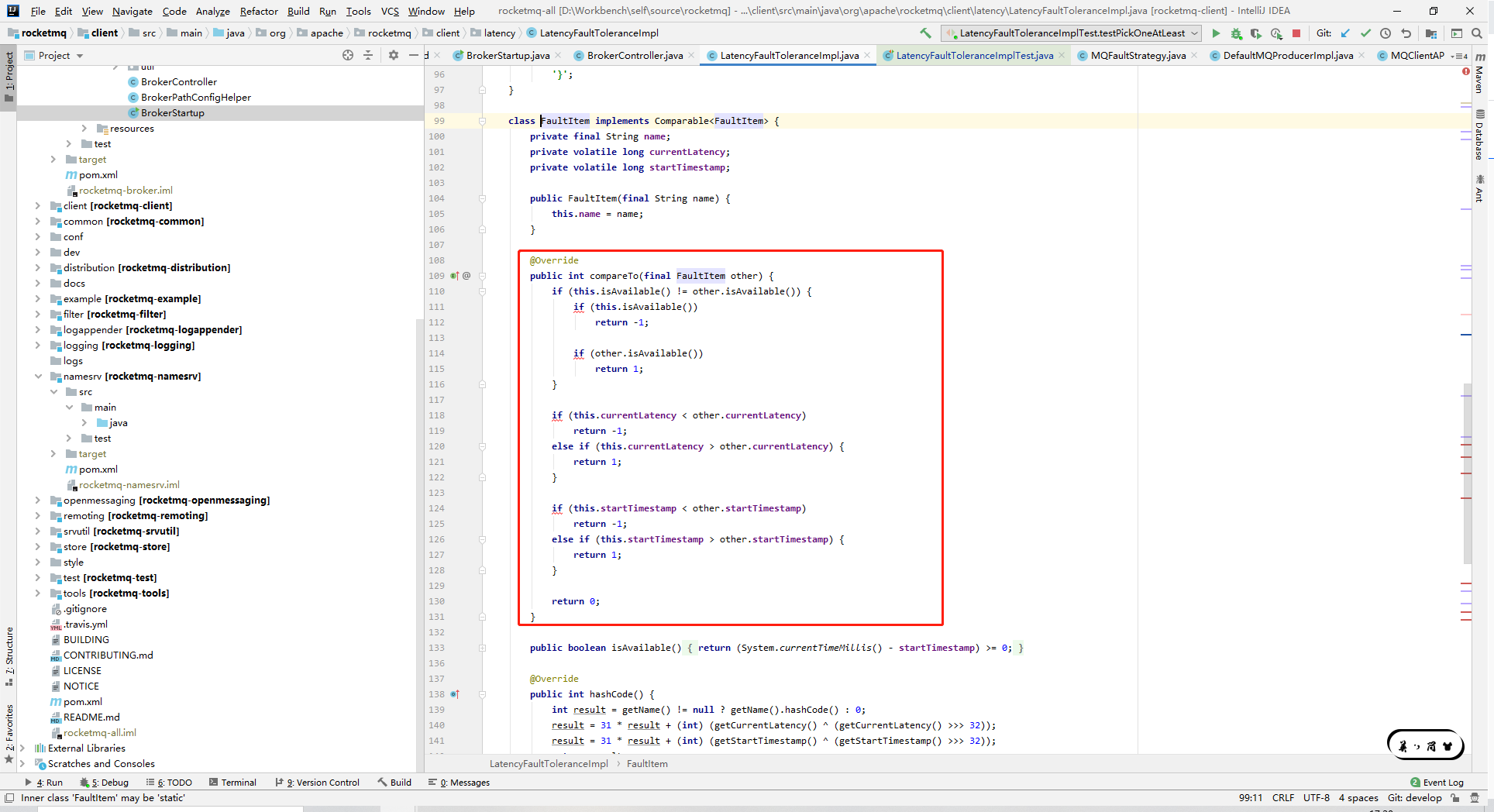Run with coverage icon
Image resolution: width=1494 pixels, height=812 pixels.
point(1256,33)
